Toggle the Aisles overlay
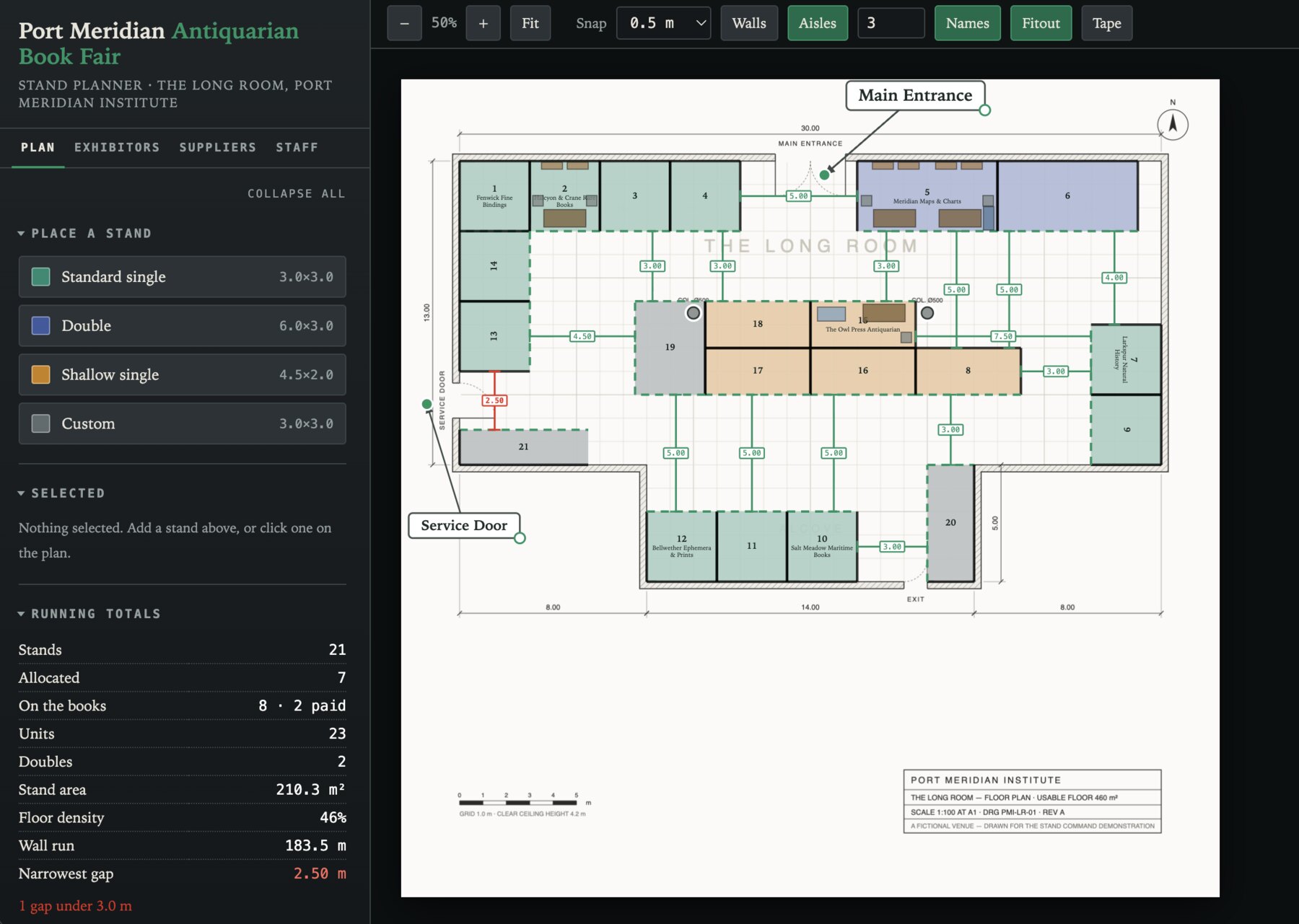The width and height of the screenshot is (1299, 924). pos(818,23)
